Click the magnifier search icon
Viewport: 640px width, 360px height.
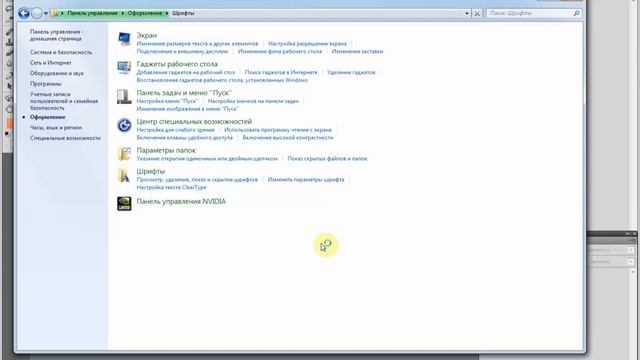point(576,13)
